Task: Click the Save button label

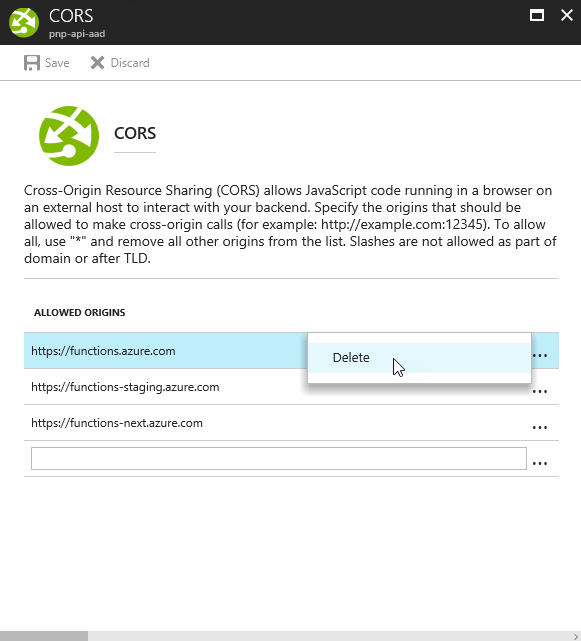Action: point(57,63)
